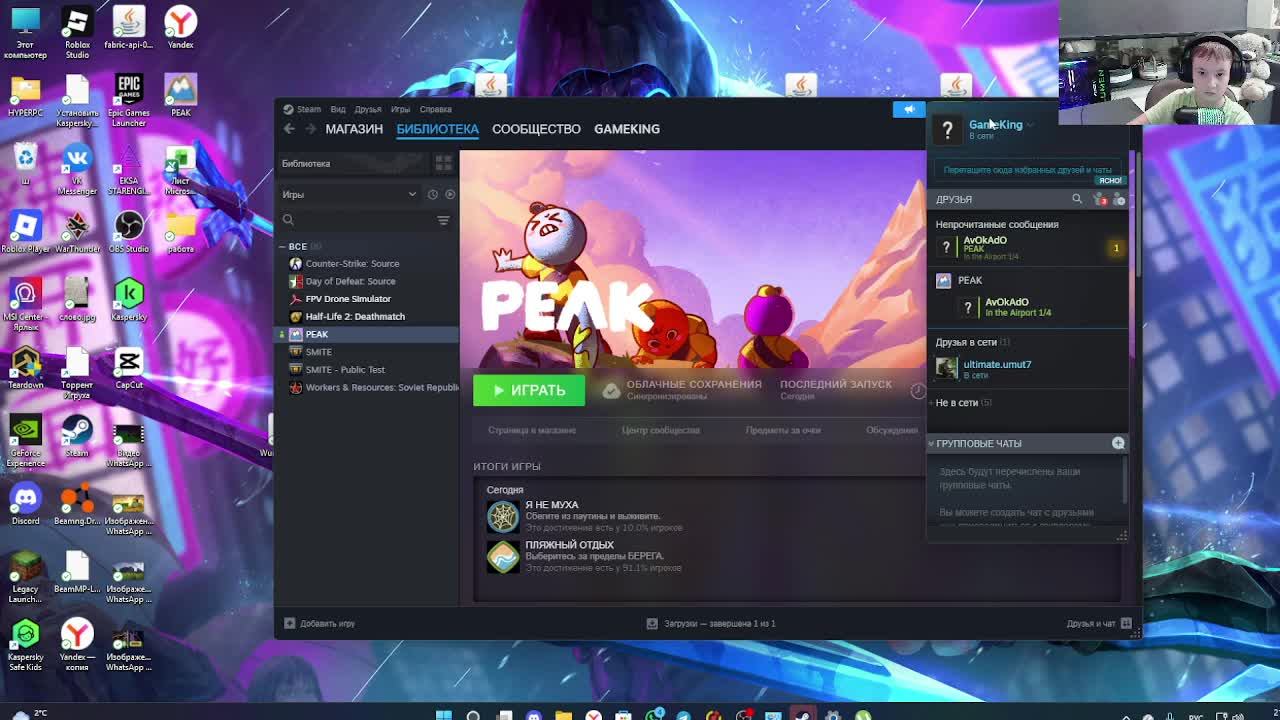1280x720 pixels.
Task: Open Страница в магазине link
Action: click(532, 430)
